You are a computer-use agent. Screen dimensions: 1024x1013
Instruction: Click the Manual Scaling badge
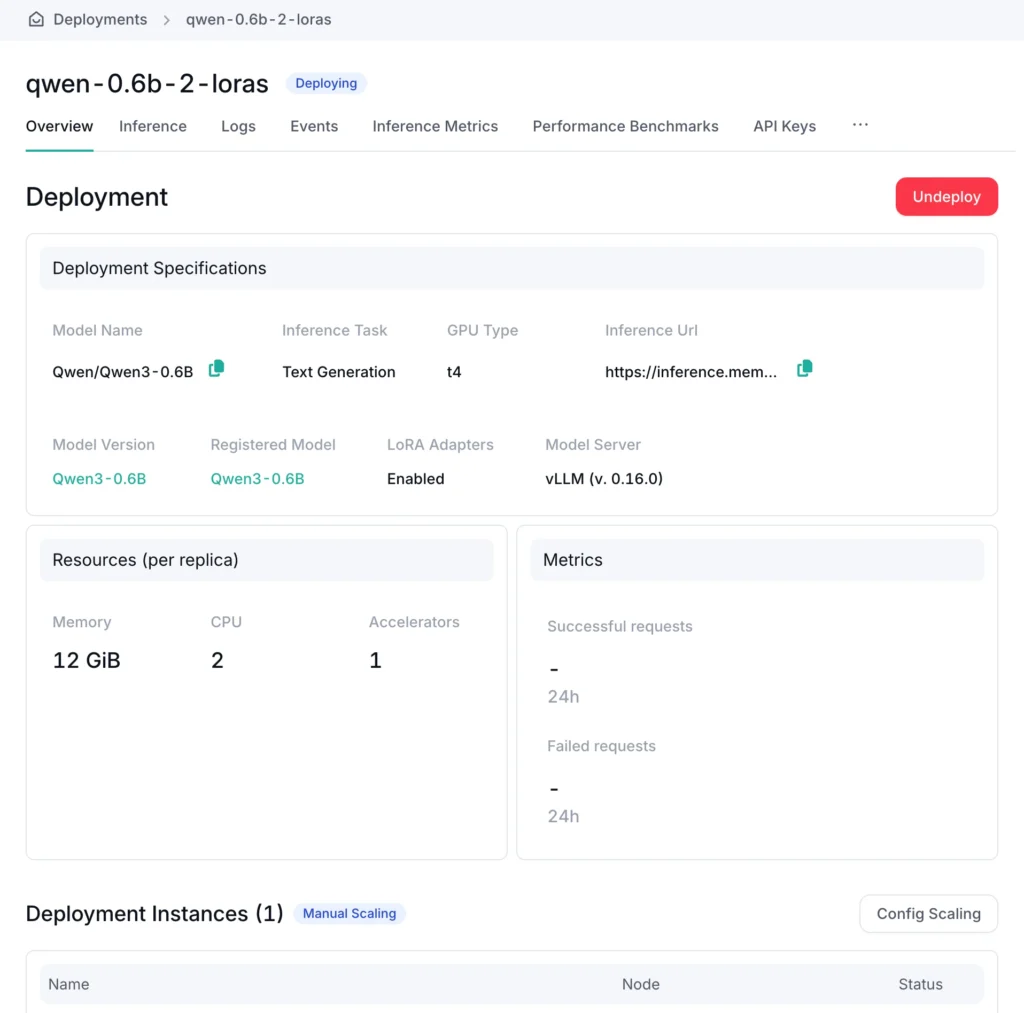click(x=349, y=913)
